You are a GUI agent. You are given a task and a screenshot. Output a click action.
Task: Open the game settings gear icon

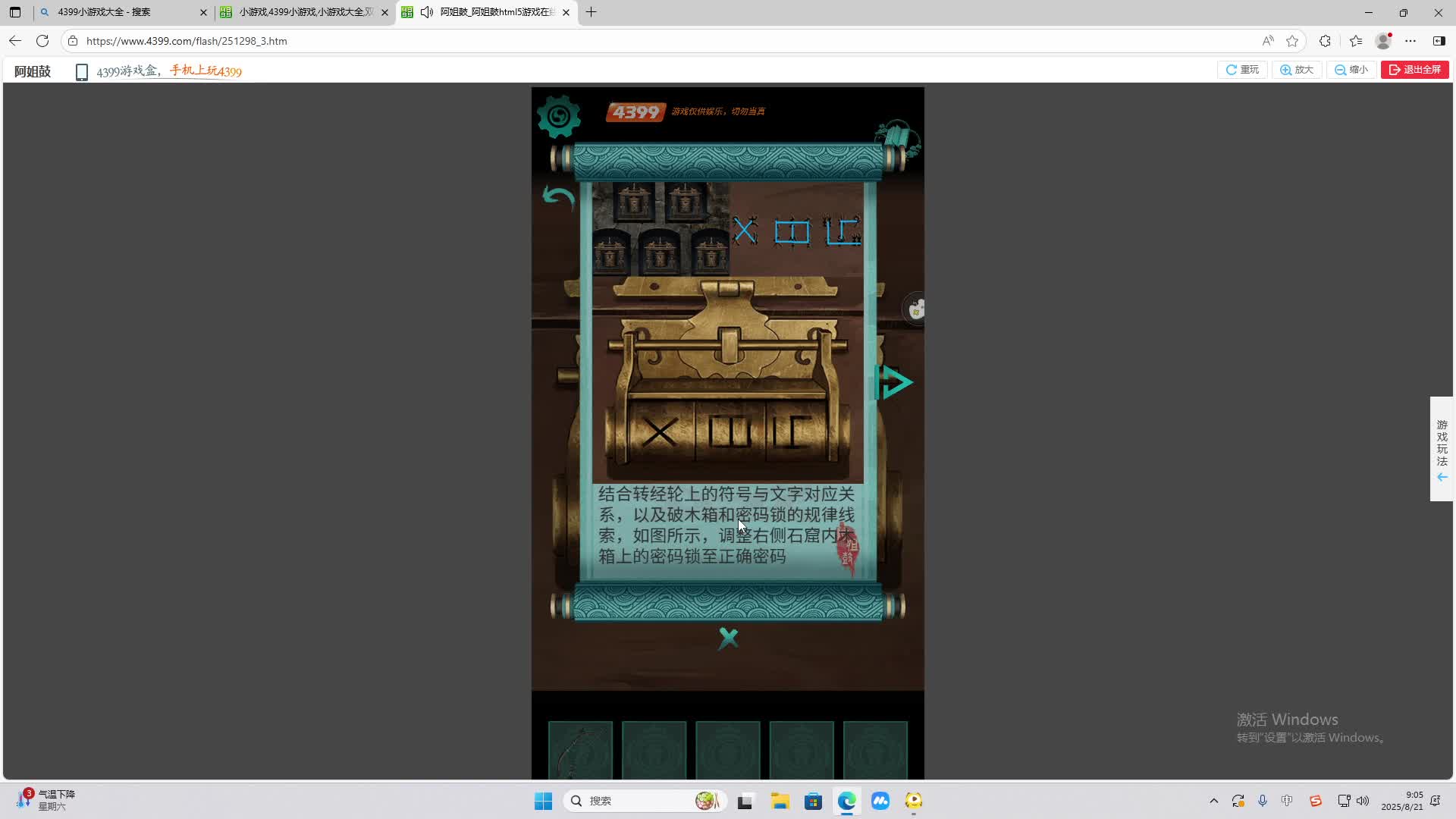pos(559,116)
